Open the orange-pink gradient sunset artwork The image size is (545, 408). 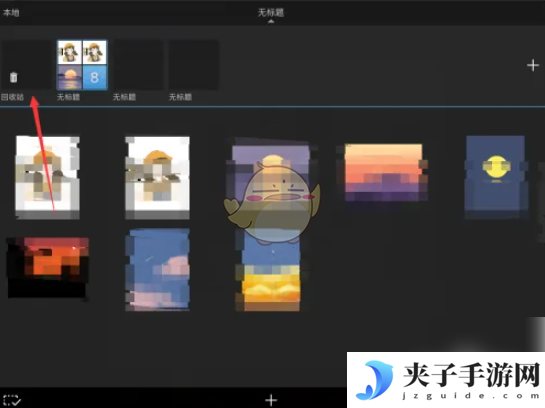(383, 172)
